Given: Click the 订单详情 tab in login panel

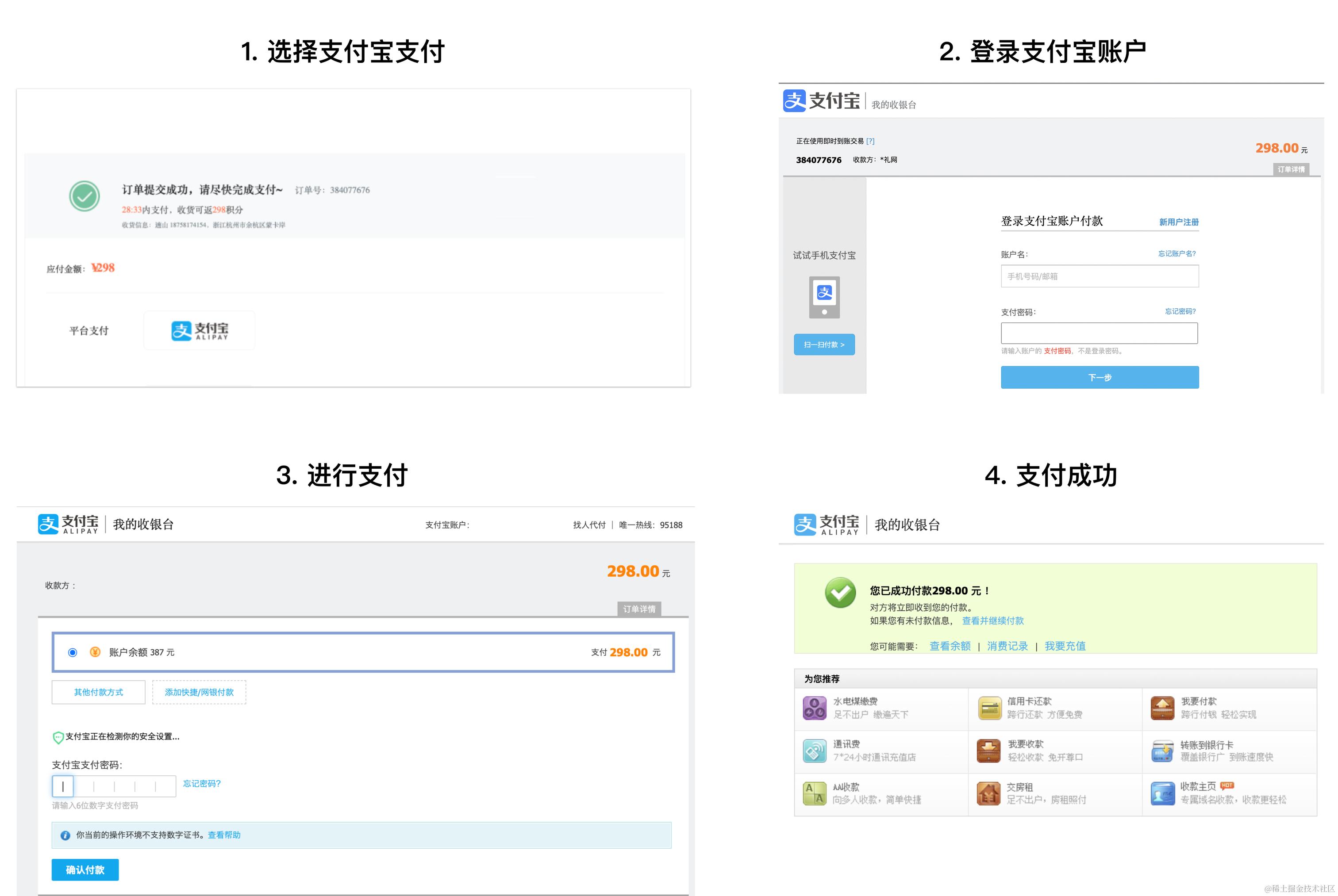Looking at the screenshot, I should (x=1291, y=169).
